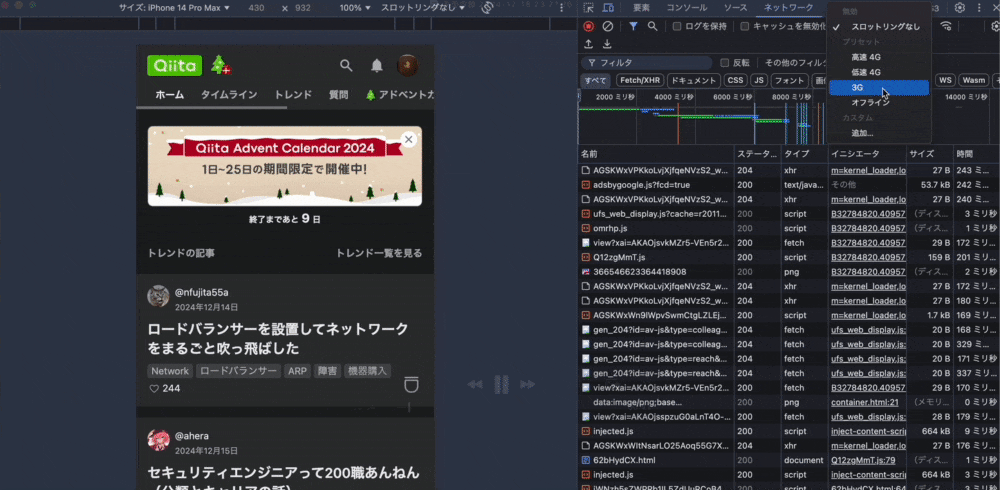Filter requests by Fetch/XHR
1000x490 pixels.
click(x=640, y=80)
